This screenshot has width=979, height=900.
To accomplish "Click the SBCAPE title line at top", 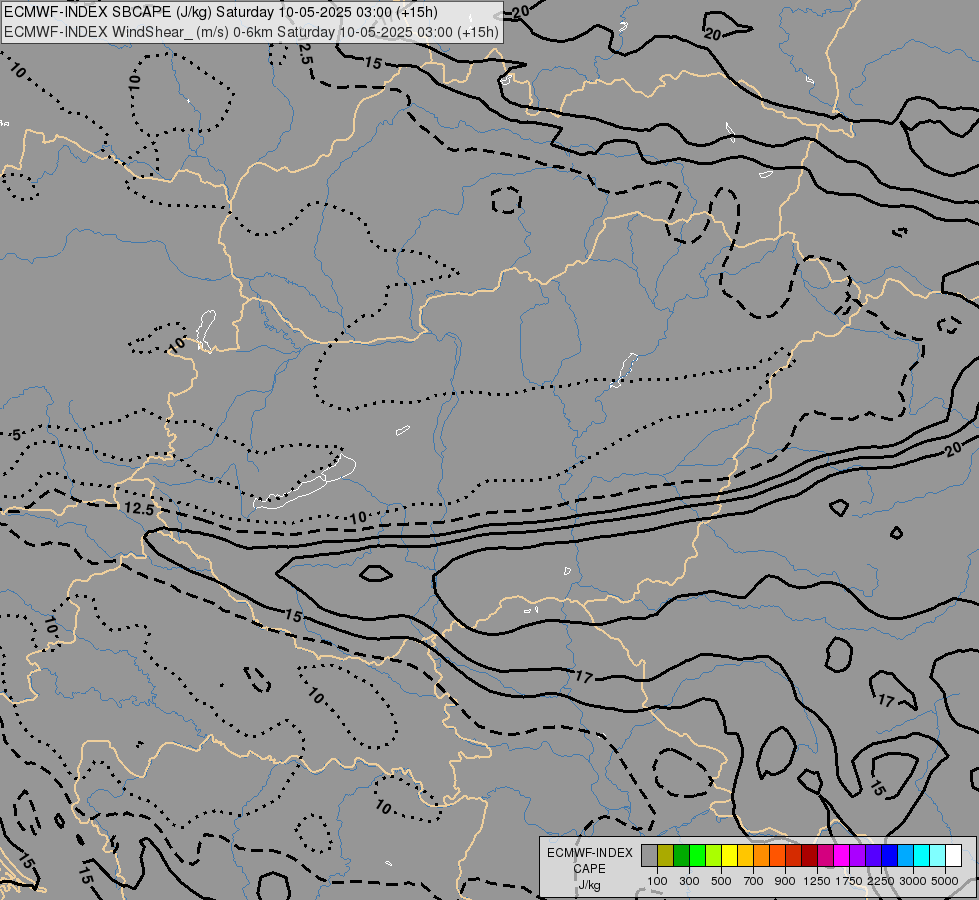I will click(221, 12).
